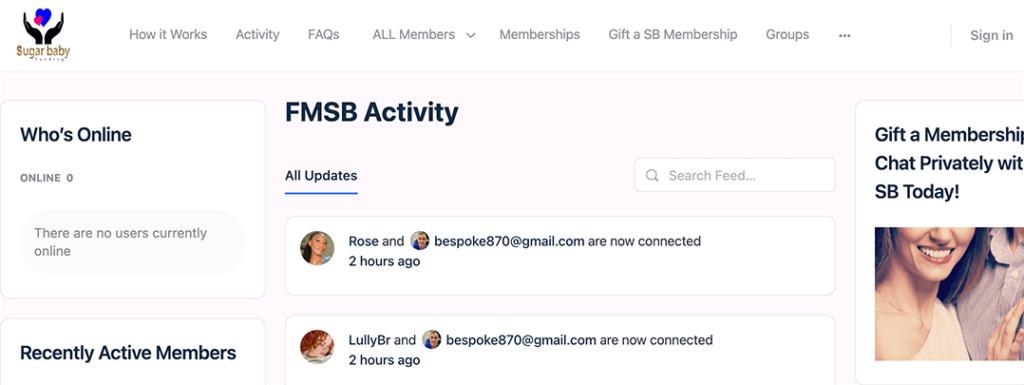Click bespoke870 avatar in LullyBr's connection update
1024x385 pixels.
click(x=432, y=339)
